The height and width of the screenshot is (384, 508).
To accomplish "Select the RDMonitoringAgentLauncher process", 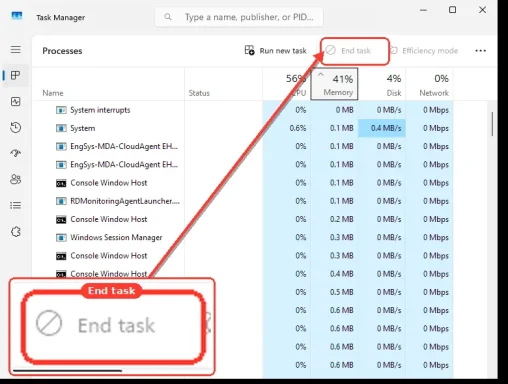I will pos(243,201).
